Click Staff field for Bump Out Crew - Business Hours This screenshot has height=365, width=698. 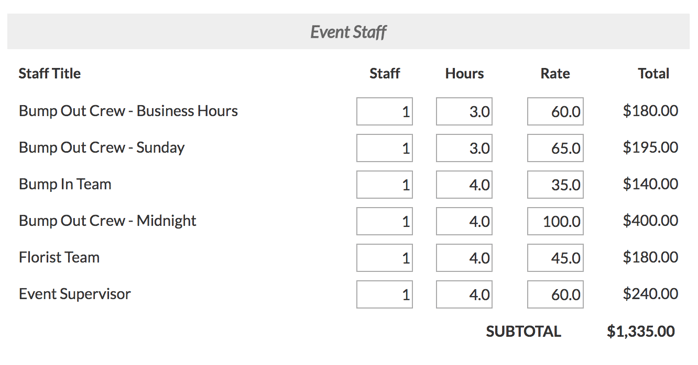pos(385,111)
